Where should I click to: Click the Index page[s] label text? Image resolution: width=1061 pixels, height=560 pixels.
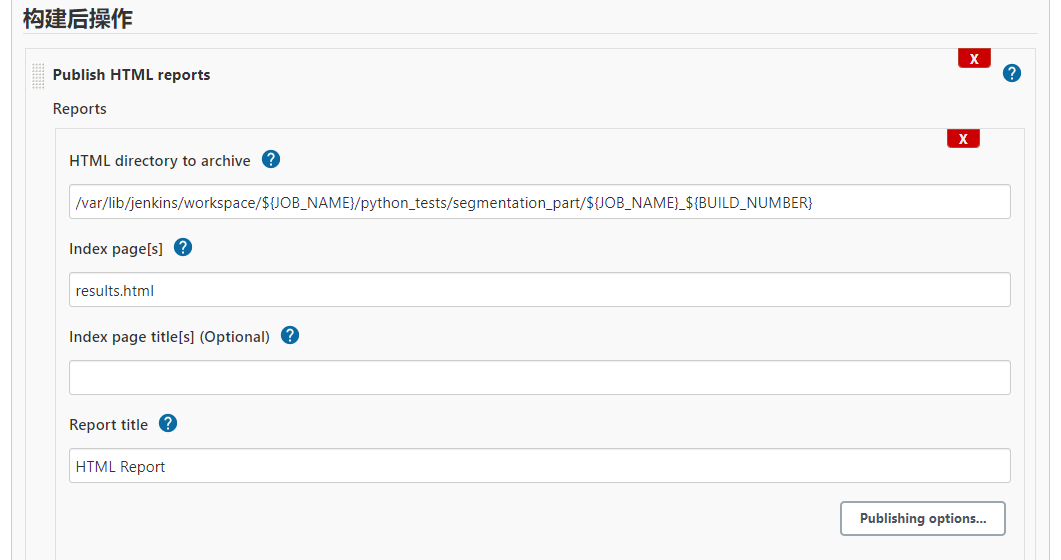[115, 249]
